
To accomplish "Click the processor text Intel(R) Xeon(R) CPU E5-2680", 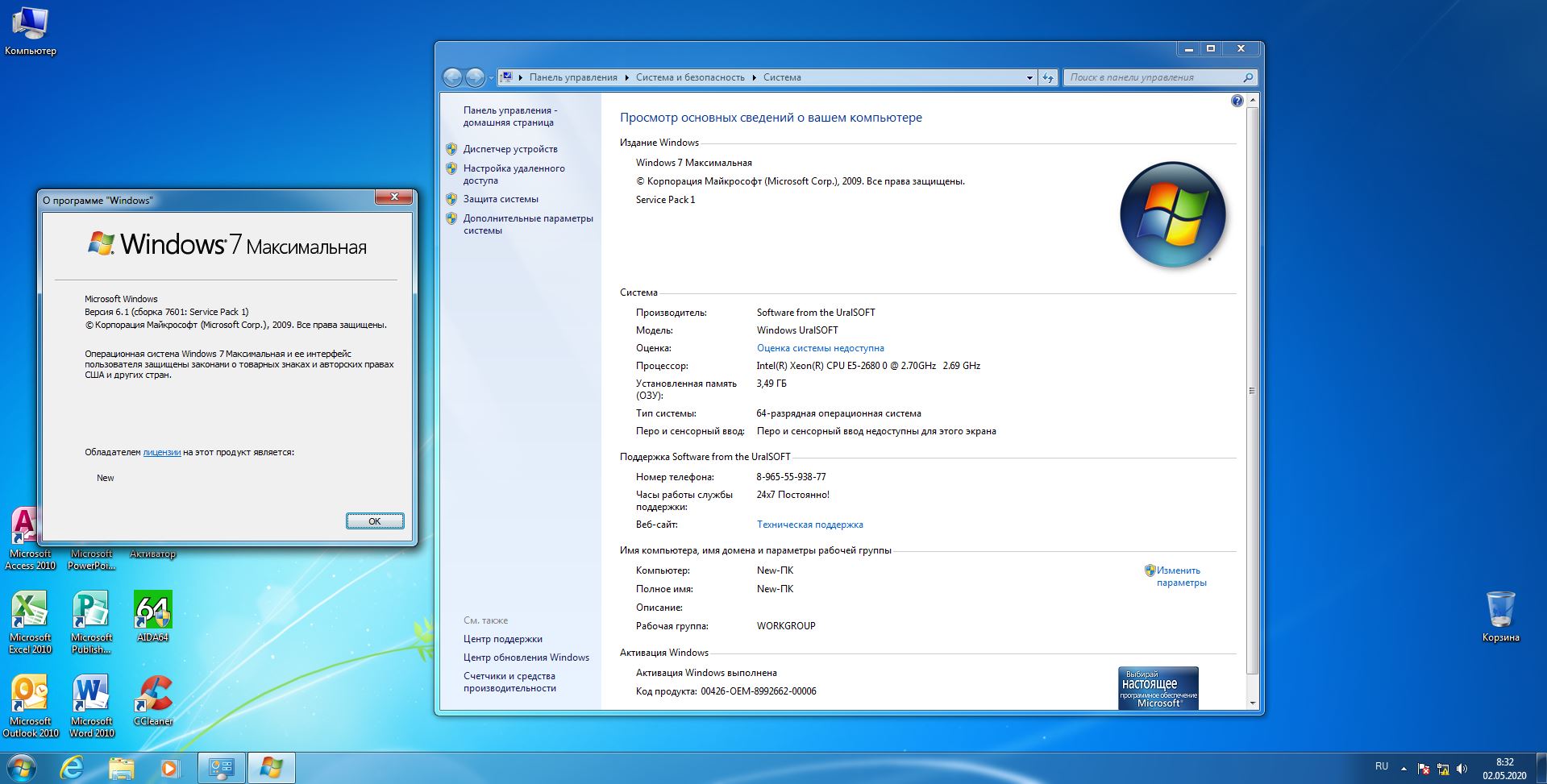I will (x=868, y=366).
